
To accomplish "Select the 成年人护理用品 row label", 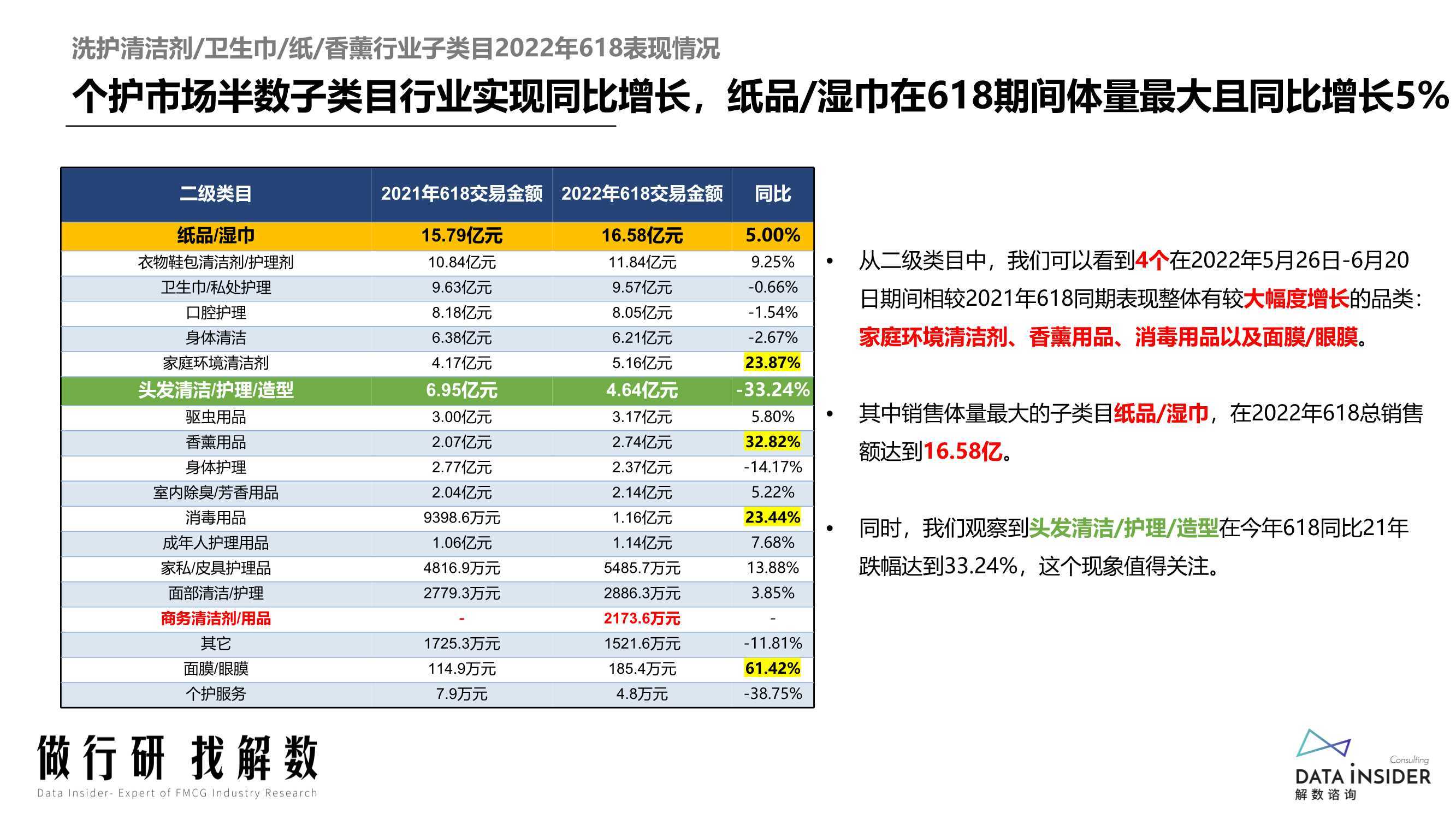I will (216, 543).
